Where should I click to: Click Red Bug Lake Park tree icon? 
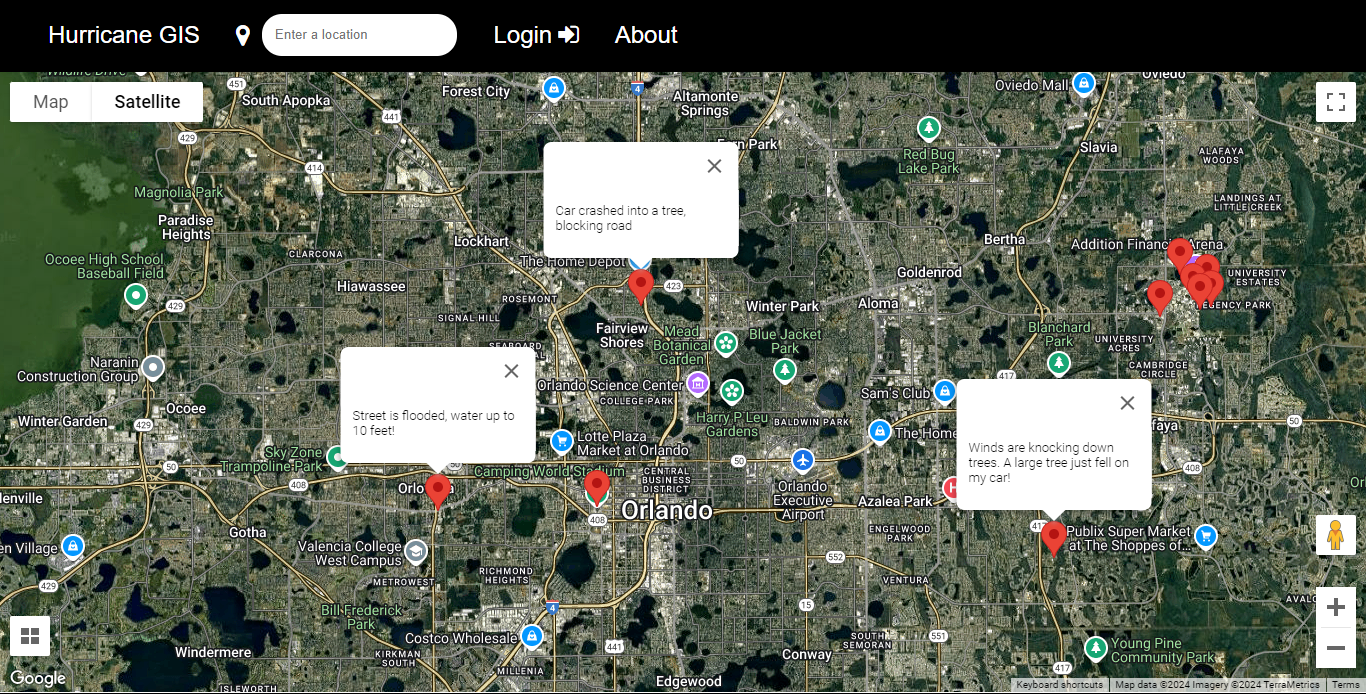tap(929, 129)
